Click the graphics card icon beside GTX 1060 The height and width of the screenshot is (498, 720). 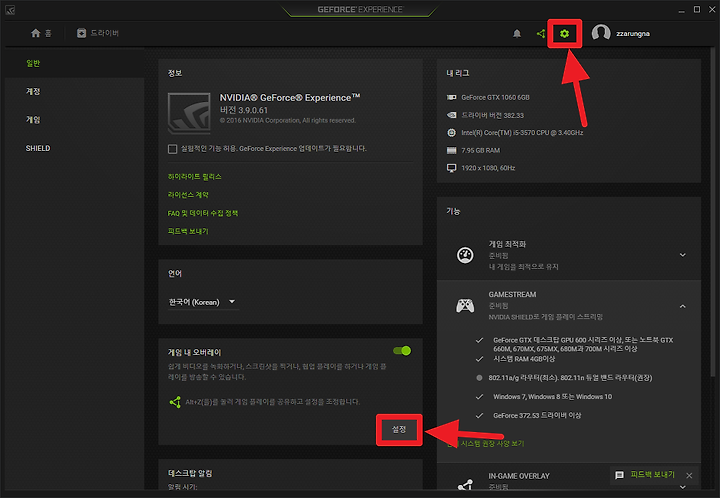[451, 97]
